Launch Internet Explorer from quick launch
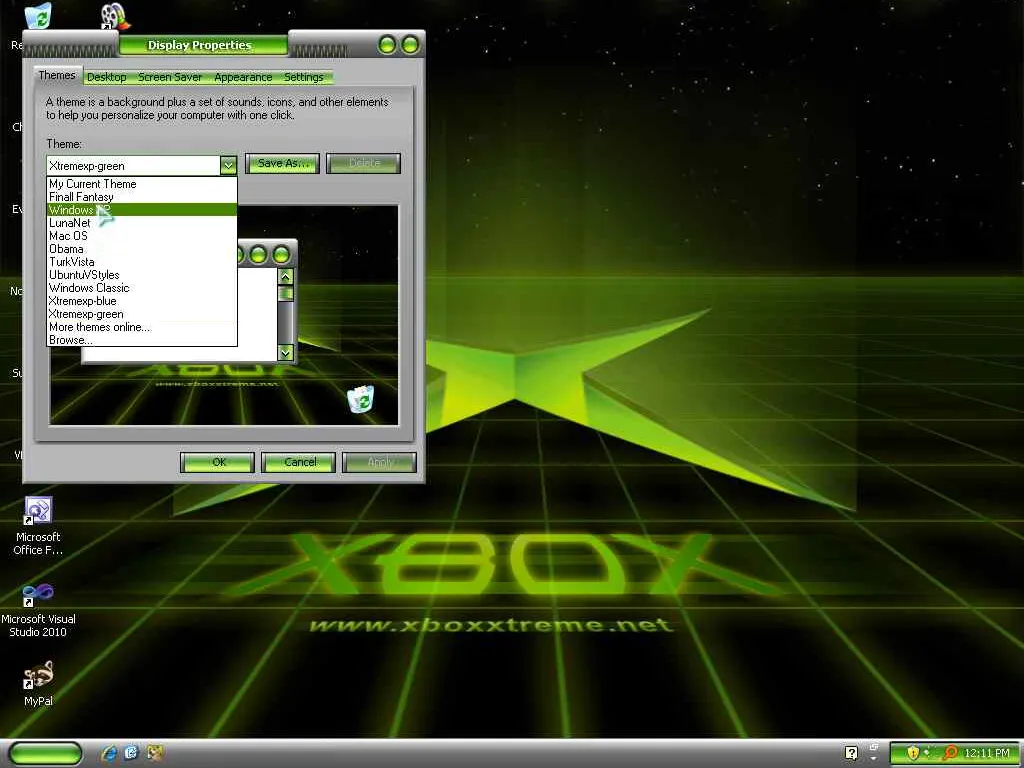 click(x=109, y=753)
